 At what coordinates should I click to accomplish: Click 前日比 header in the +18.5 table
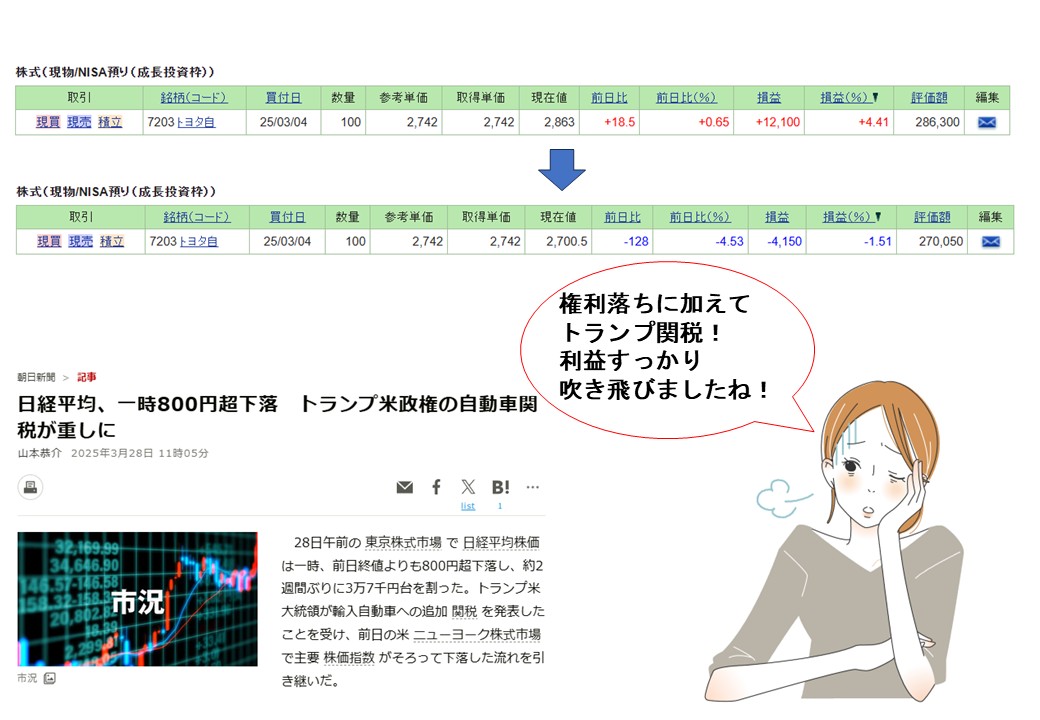[x=609, y=97]
